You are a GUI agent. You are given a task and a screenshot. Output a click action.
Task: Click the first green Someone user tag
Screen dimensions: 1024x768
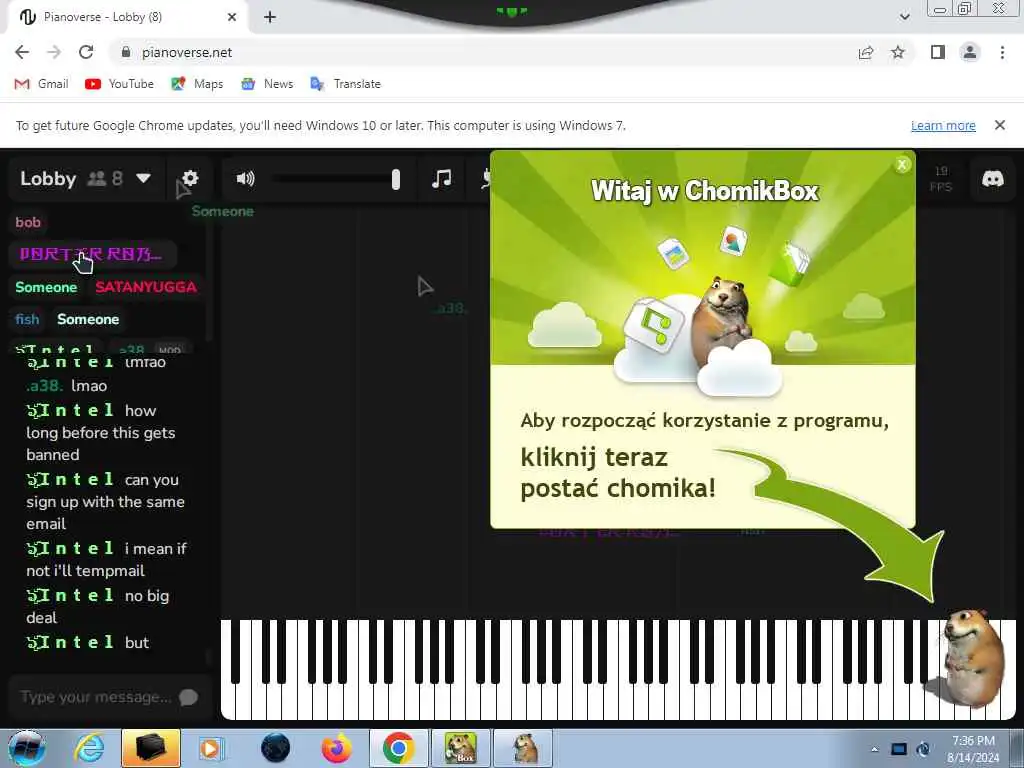46,287
